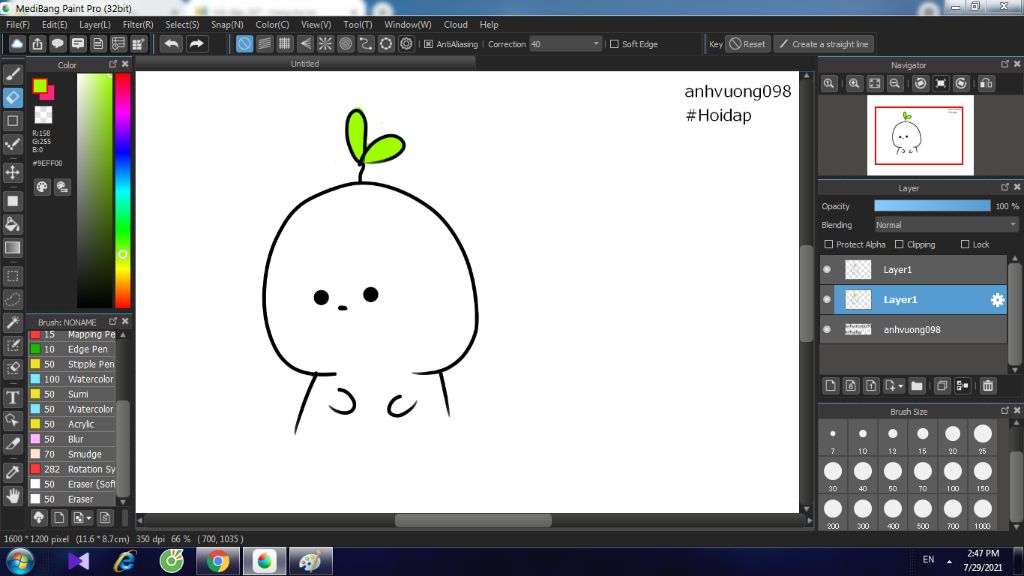This screenshot has width=1024, height=576.
Task: Select the rectangular Select tool
Action: tap(12, 276)
